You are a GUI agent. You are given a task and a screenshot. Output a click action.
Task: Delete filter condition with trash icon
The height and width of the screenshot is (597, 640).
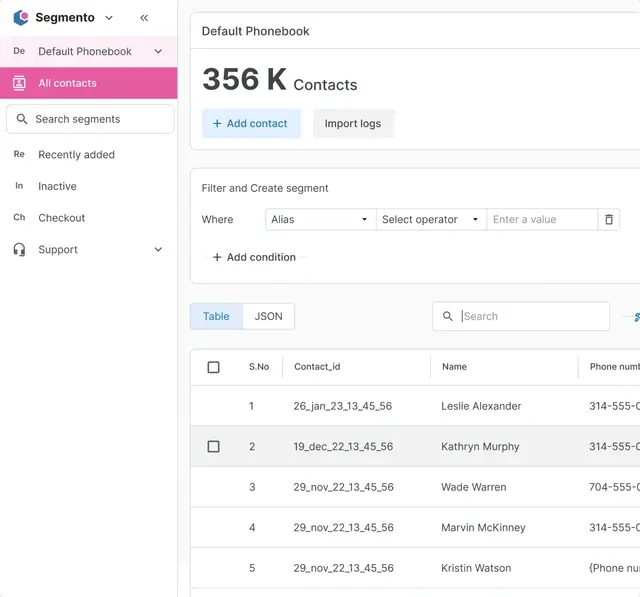[609, 220]
